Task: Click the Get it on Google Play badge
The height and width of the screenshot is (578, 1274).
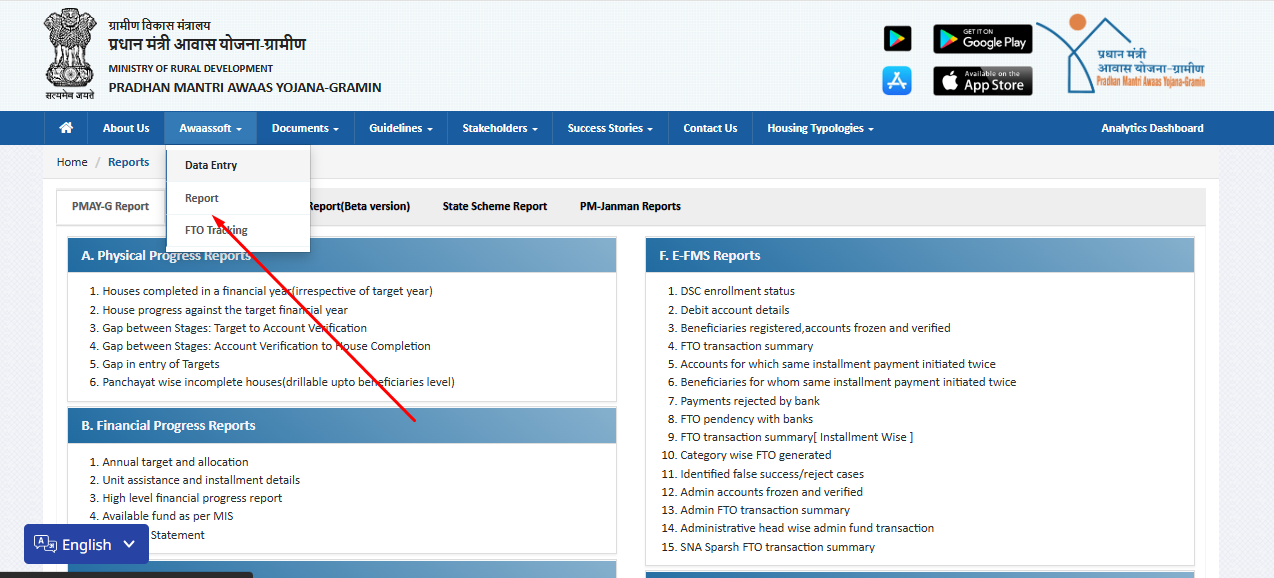Action: coord(982,39)
